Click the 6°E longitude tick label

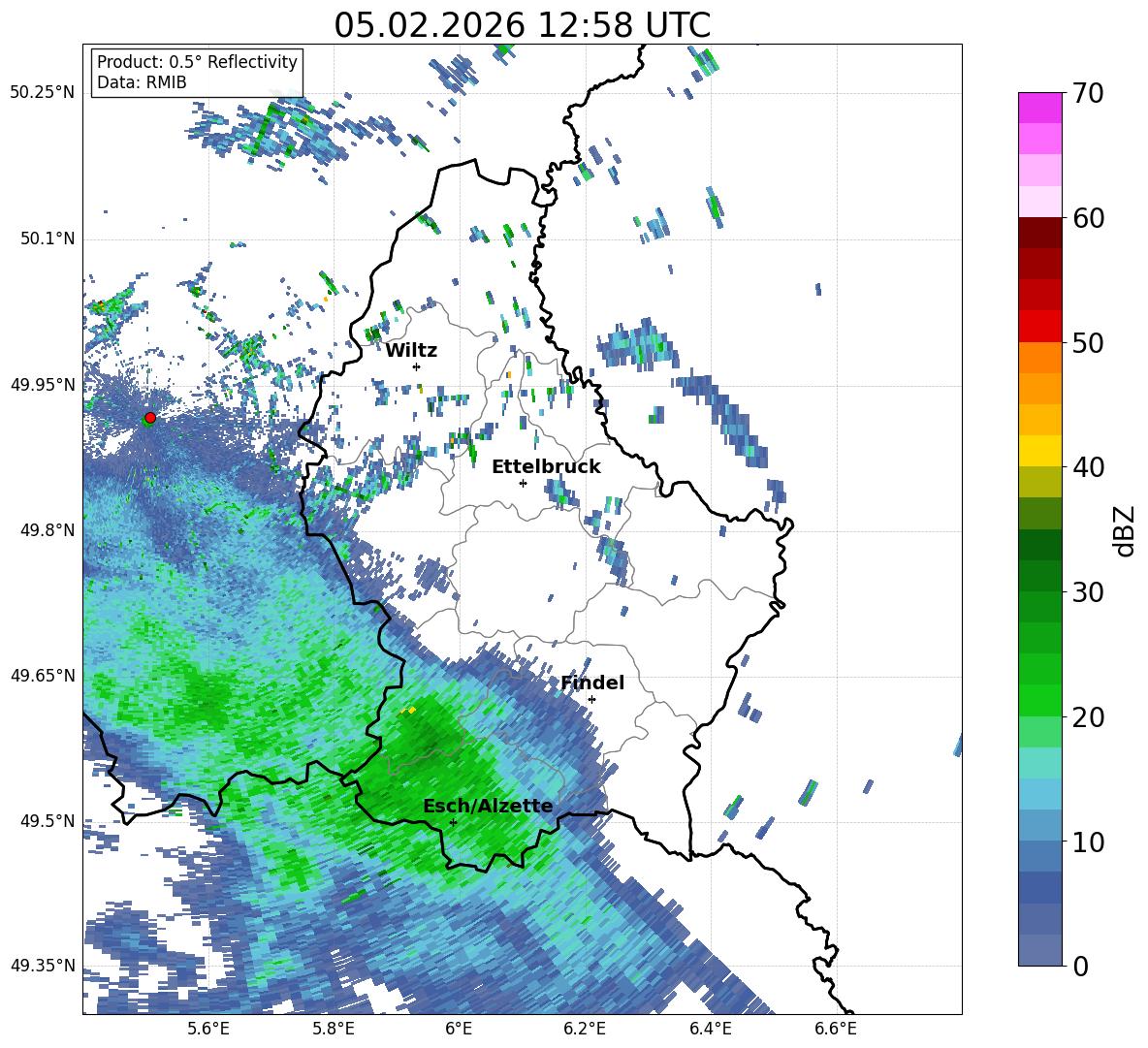click(x=459, y=1029)
